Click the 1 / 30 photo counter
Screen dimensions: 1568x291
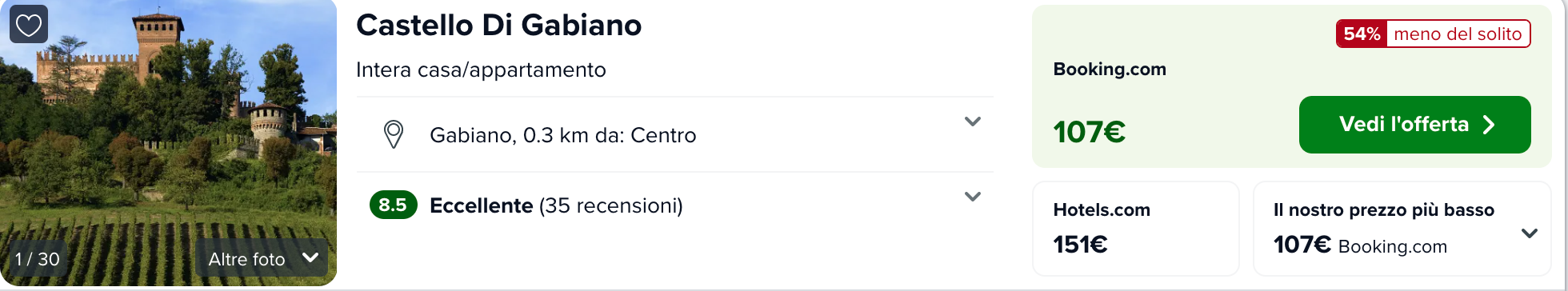click(37, 259)
